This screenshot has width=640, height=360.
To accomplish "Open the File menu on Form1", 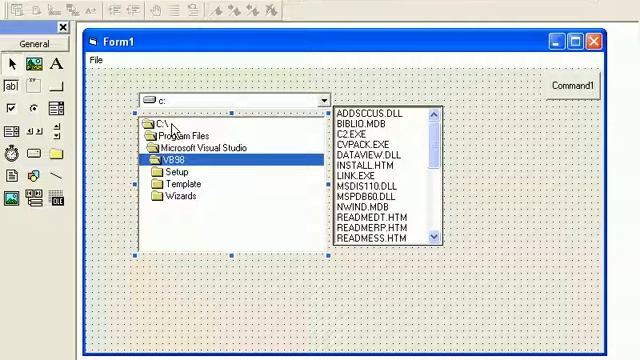I will [96, 60].
